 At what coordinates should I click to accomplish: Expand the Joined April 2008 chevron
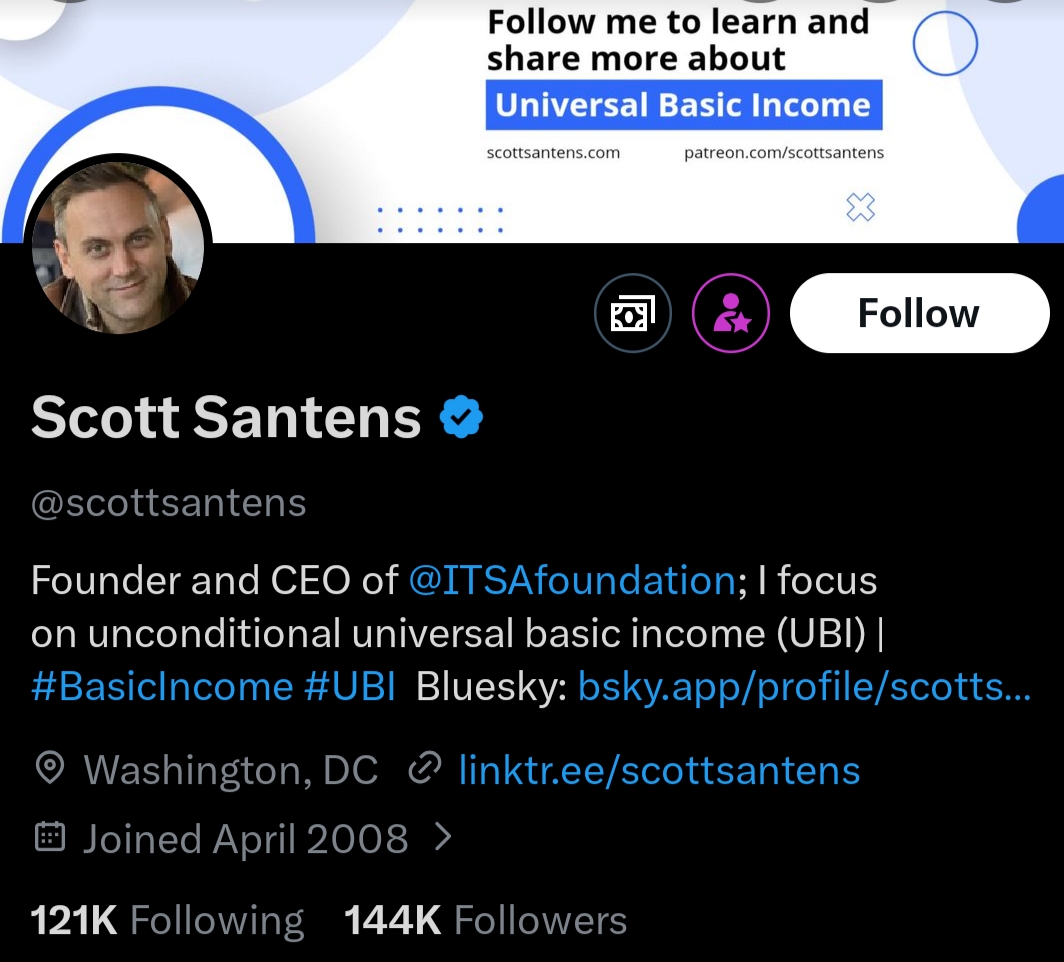coord(443,837)
